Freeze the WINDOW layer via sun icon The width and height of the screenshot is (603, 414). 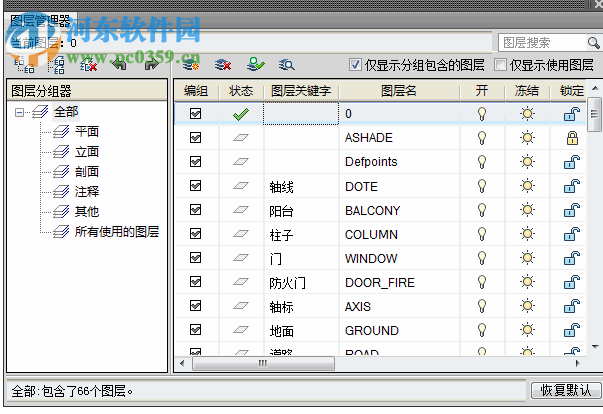(527, 258)
